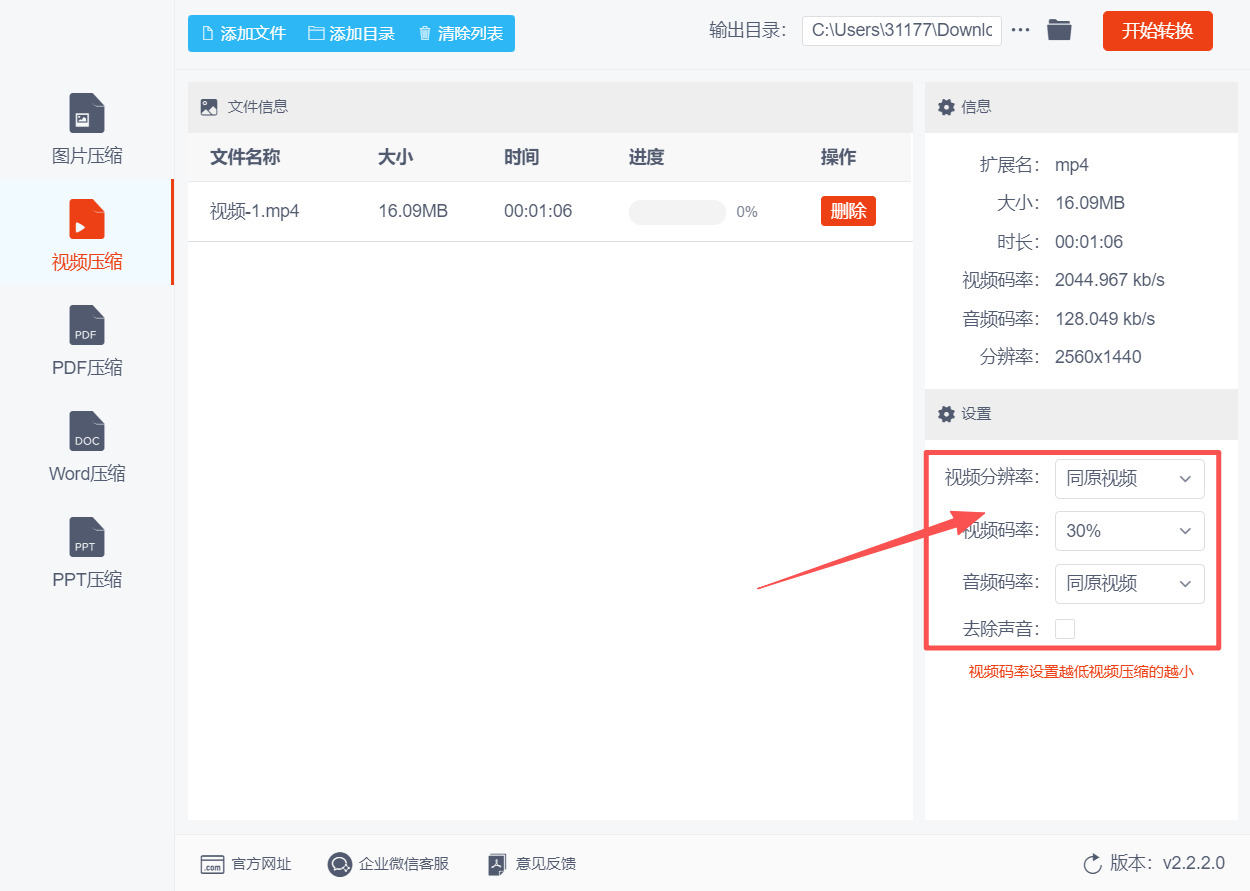Open the PDF压缩 file icon
Image resolution: width=1250 pixels, height=891 pixels.
coord(87,325)
